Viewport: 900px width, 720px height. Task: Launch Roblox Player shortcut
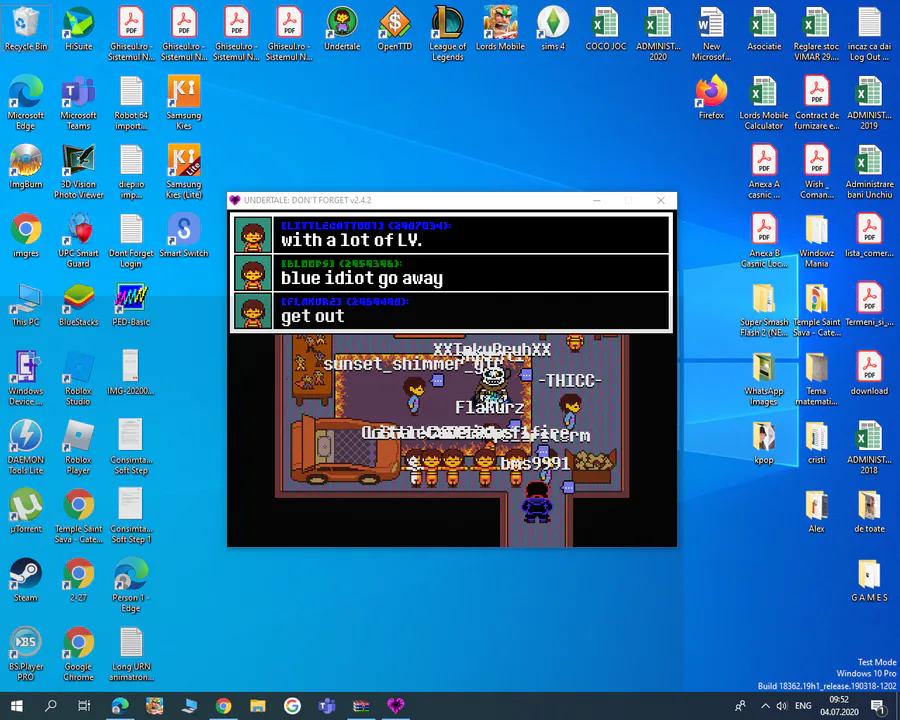click(x=79, y=447)
